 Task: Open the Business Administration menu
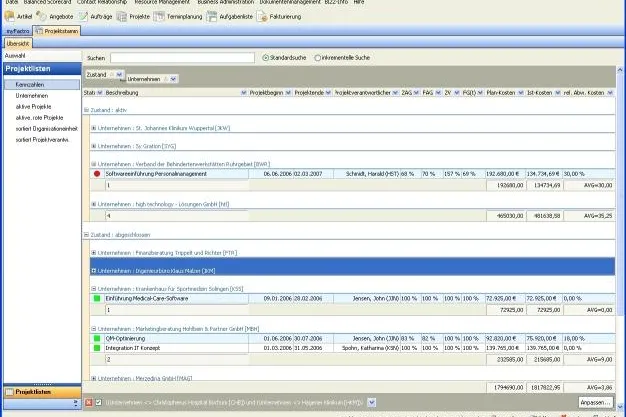pos(226,2)
